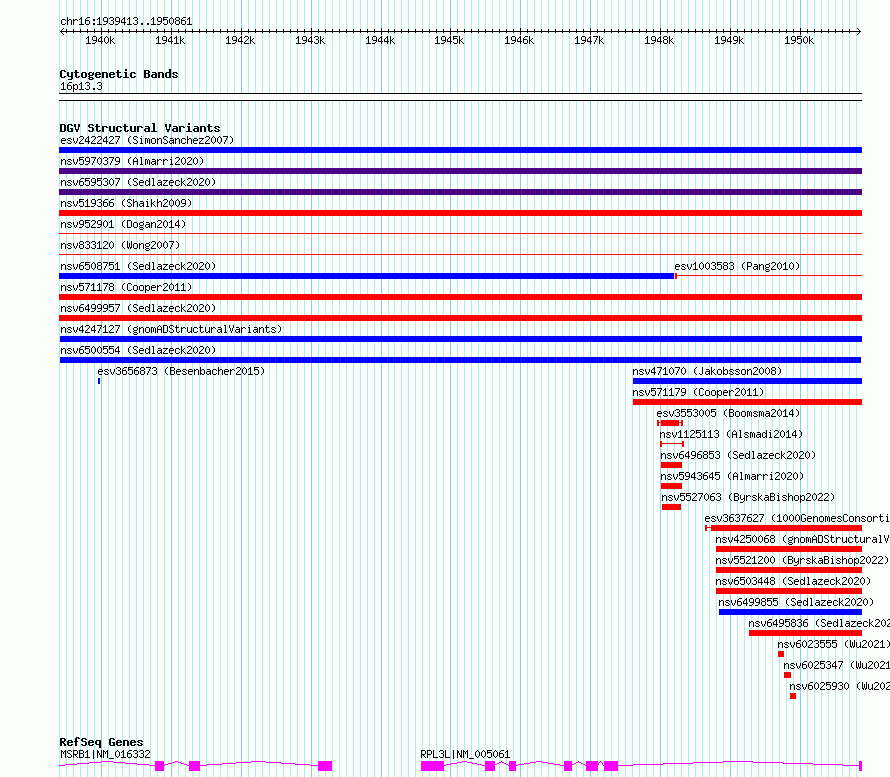Click the 1945k ruler position
The image size is (890, 777).
[449, 40]
